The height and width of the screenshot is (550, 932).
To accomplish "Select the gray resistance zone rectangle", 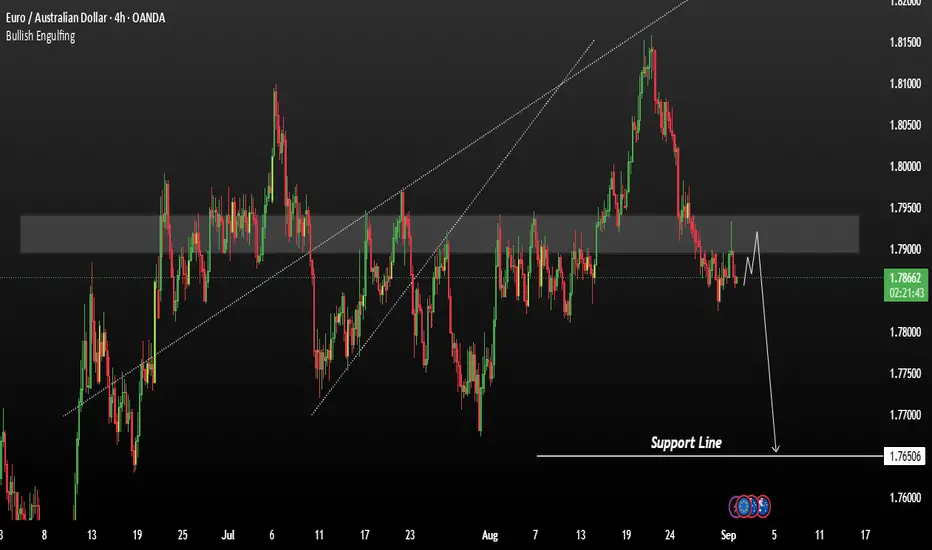I will (x=439, y=234).
